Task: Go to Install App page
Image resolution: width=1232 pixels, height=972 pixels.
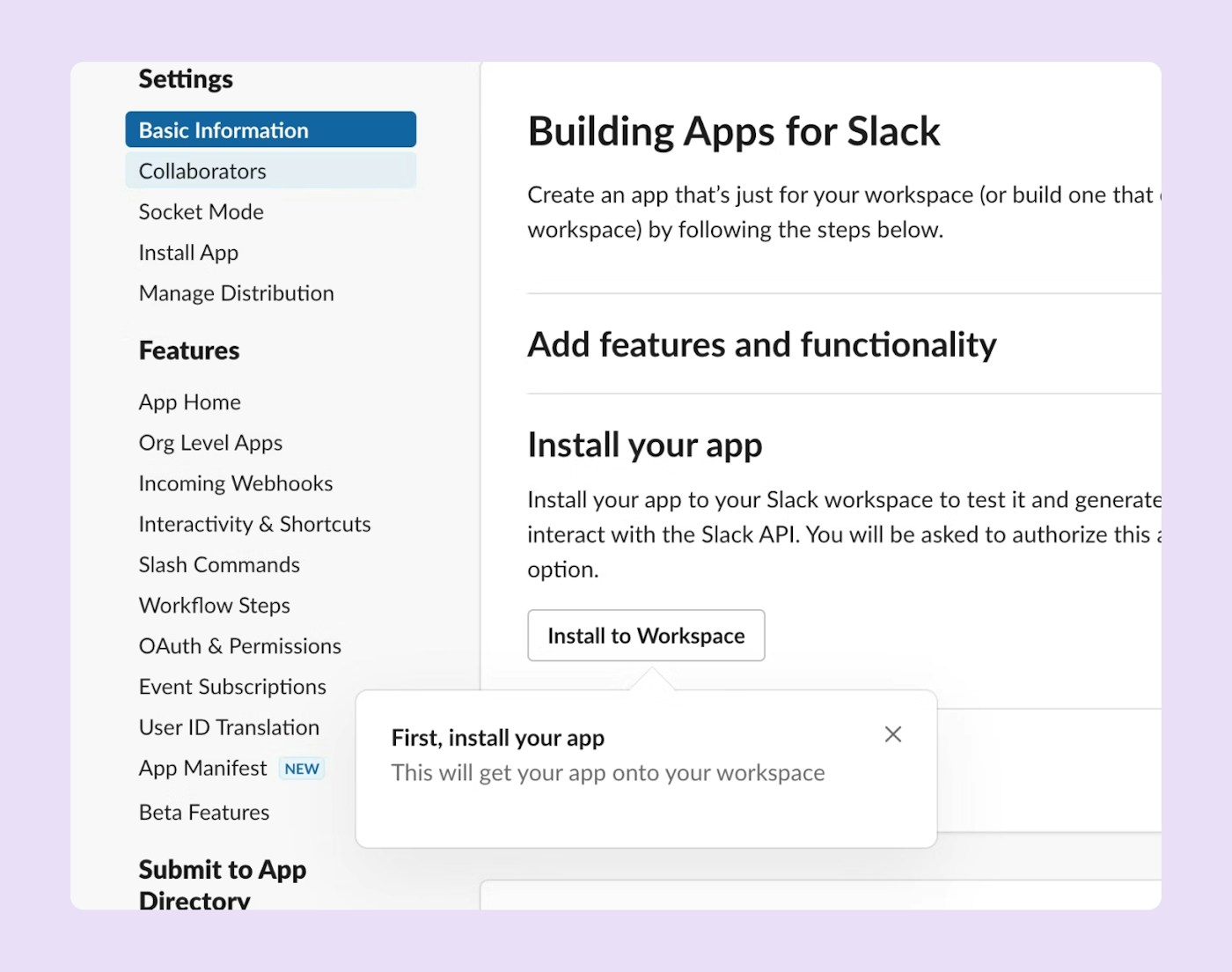Action: click(x=187, y=253)
